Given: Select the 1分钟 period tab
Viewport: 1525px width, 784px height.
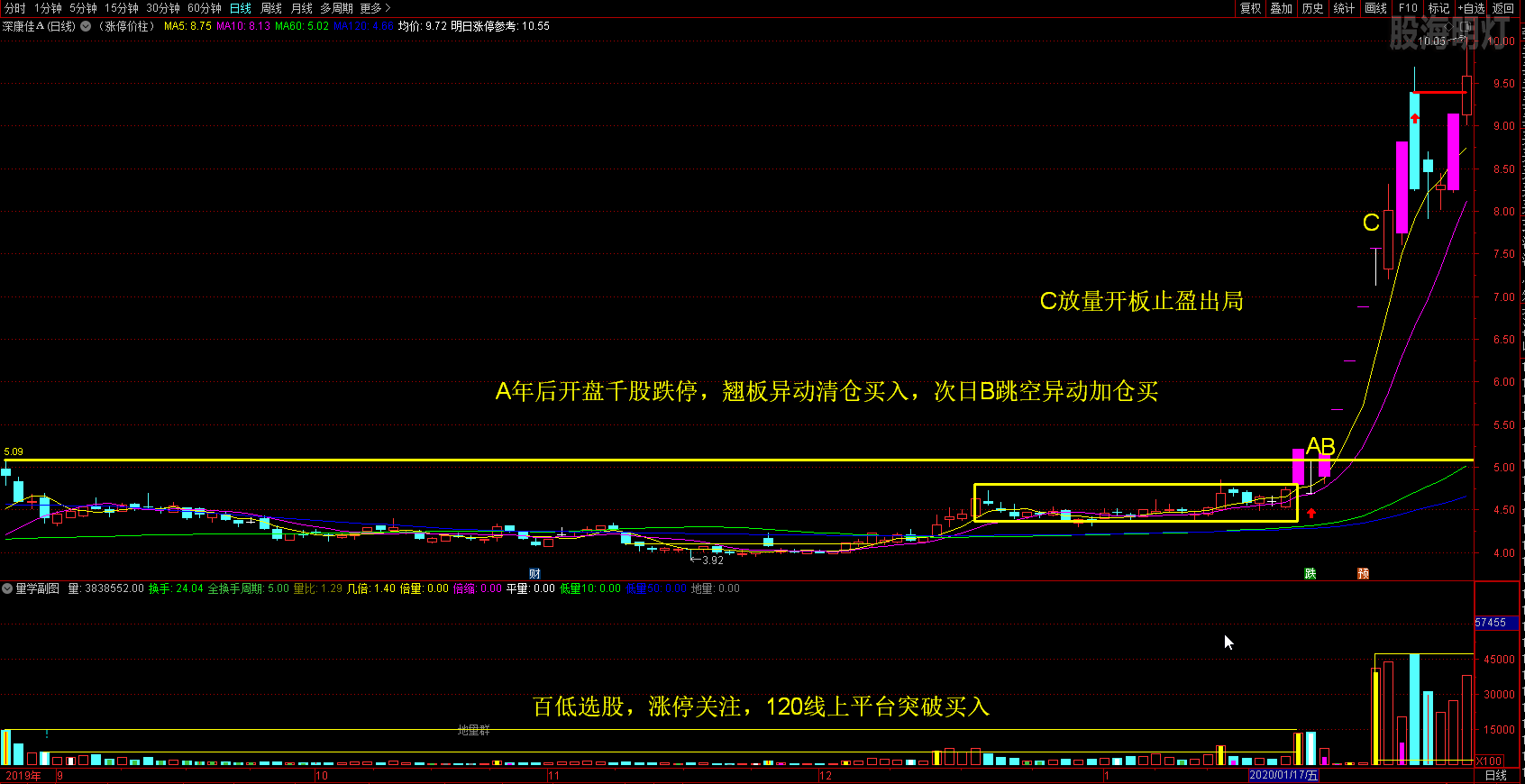Looking at the screenshot, I should coord(48,8).
